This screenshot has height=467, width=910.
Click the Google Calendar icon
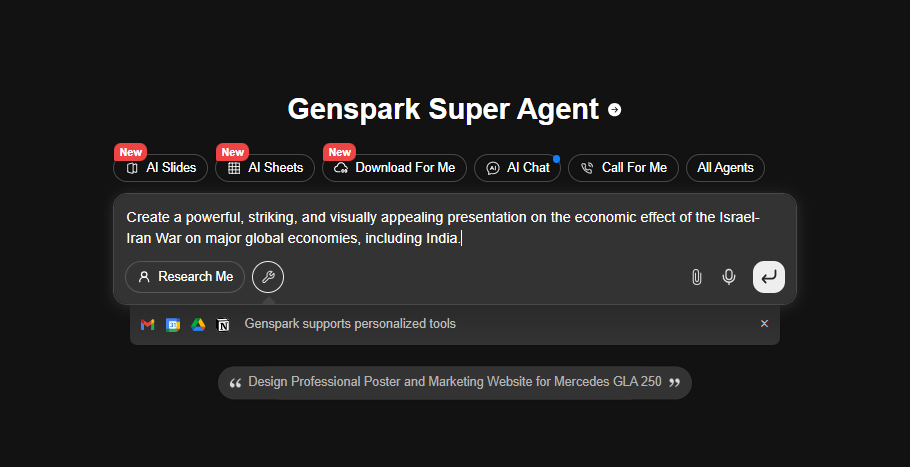[x=173, y=324]
